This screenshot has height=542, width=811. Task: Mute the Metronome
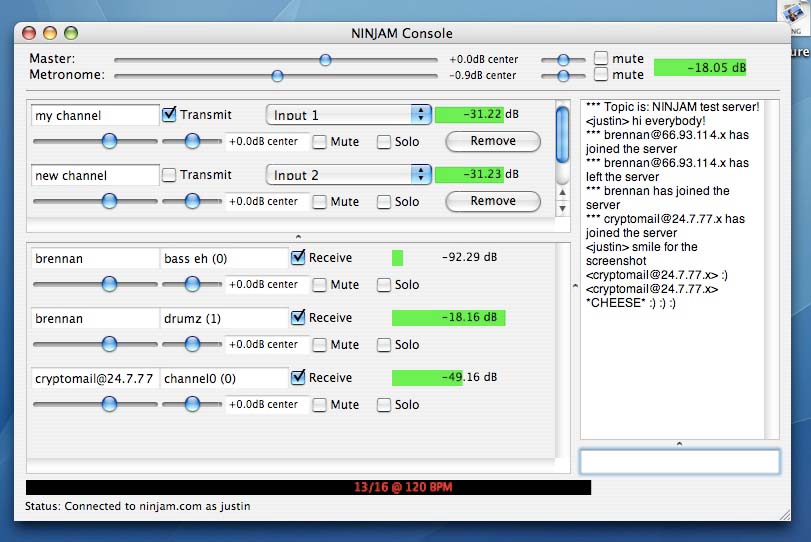(601, 75)
